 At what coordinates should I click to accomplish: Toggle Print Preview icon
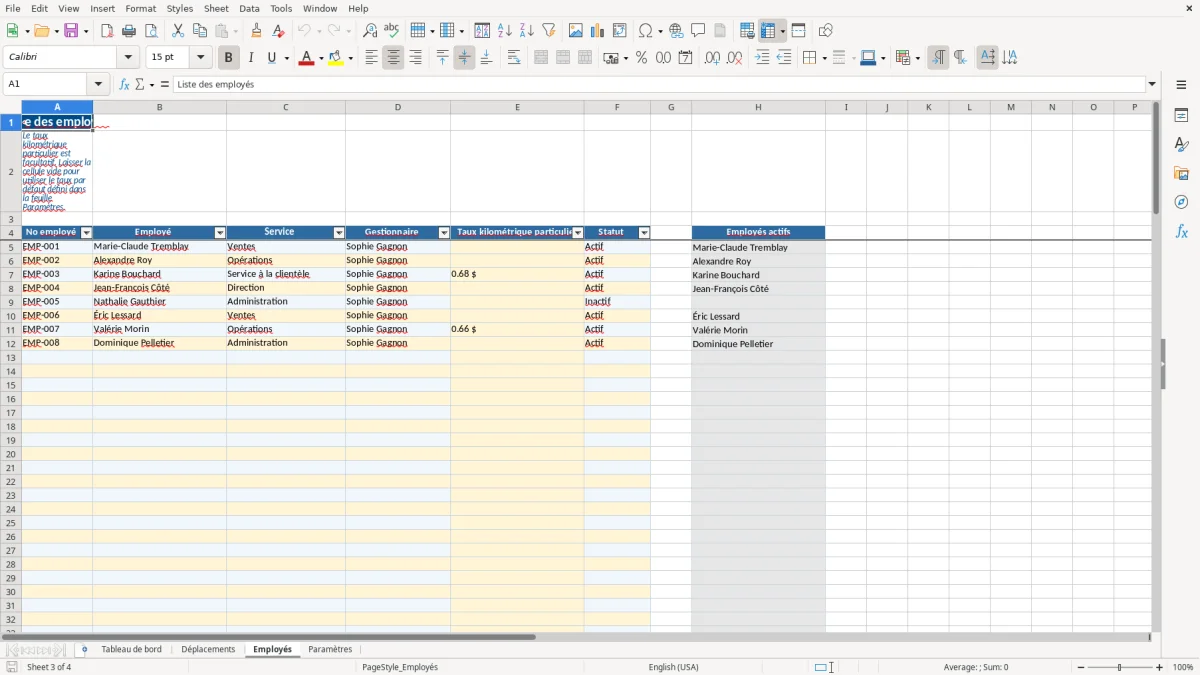(x=150, y=31)
